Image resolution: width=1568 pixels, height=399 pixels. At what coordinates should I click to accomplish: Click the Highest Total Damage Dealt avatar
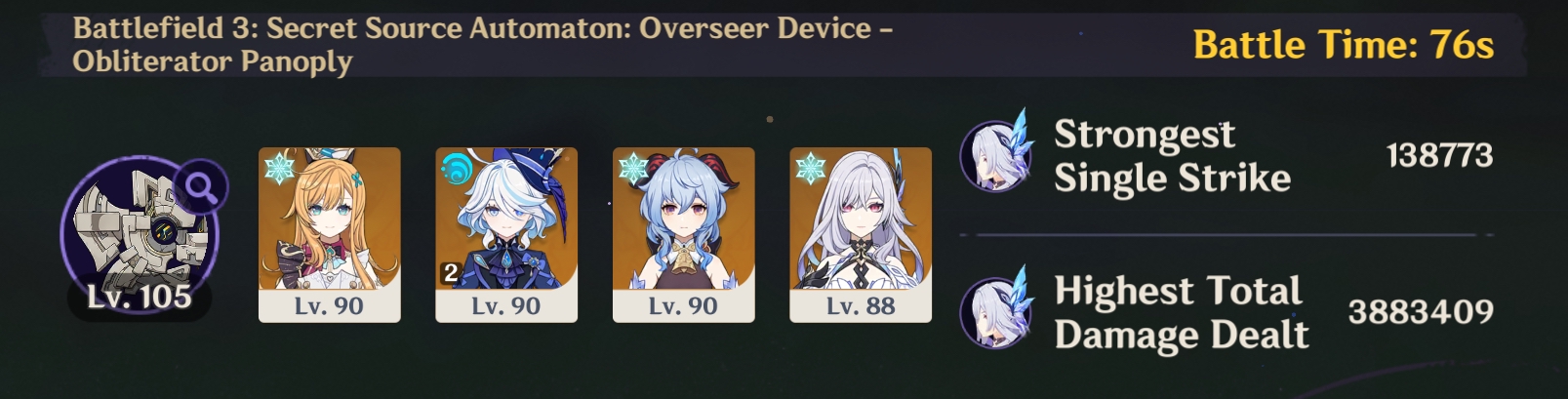point(997,311)
